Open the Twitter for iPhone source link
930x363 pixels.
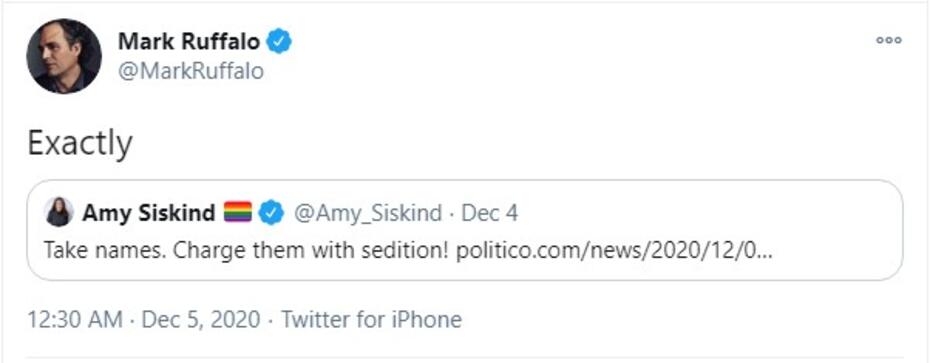[371, 320]
